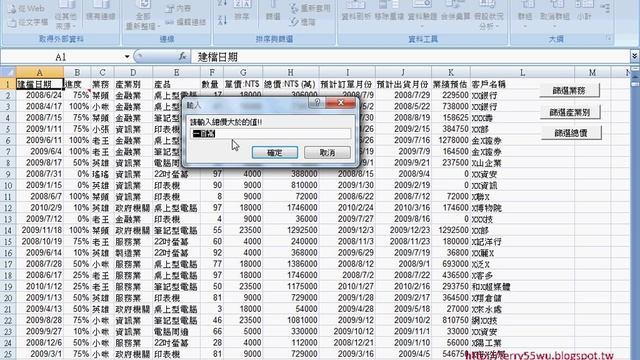Click the vertical scrollbar at right edge
The width and height of the screenshot is (640, 360).
635,212
